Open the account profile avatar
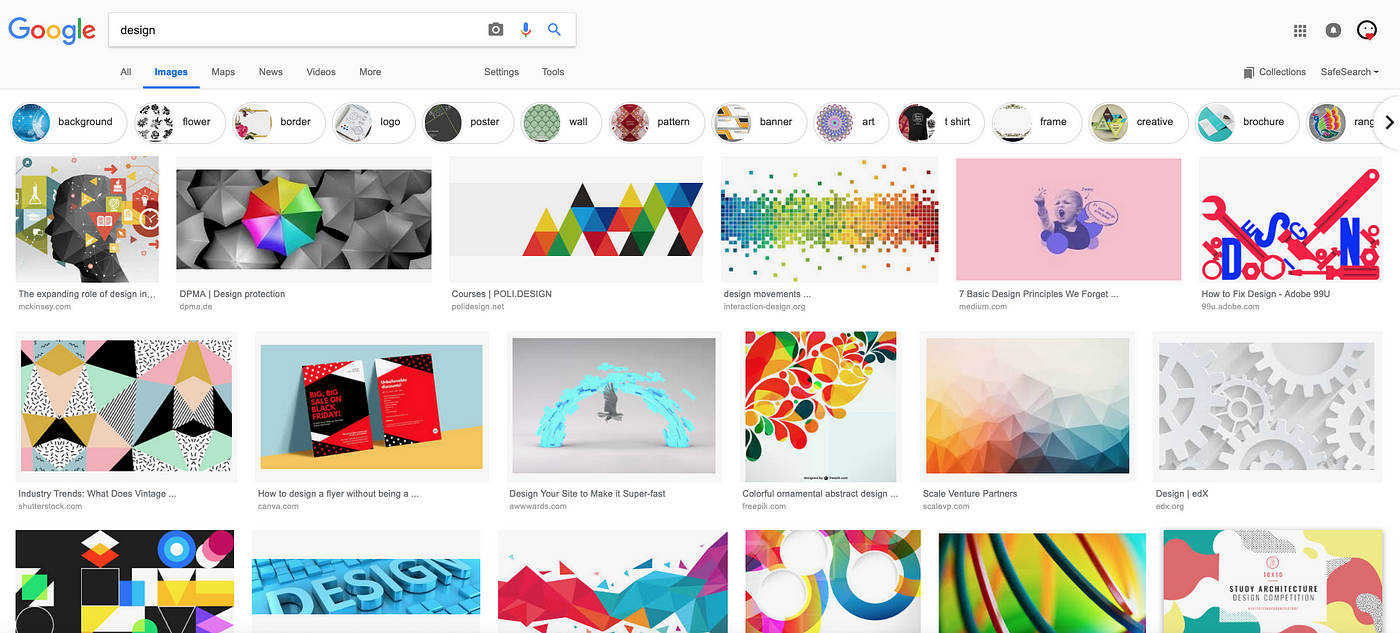Viewport: 1400px width, 633px height. tap(1367, 31)
